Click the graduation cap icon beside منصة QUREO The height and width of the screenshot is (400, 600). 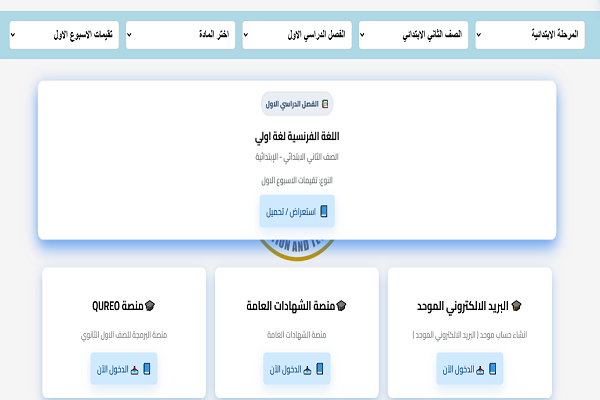[150, 305]
